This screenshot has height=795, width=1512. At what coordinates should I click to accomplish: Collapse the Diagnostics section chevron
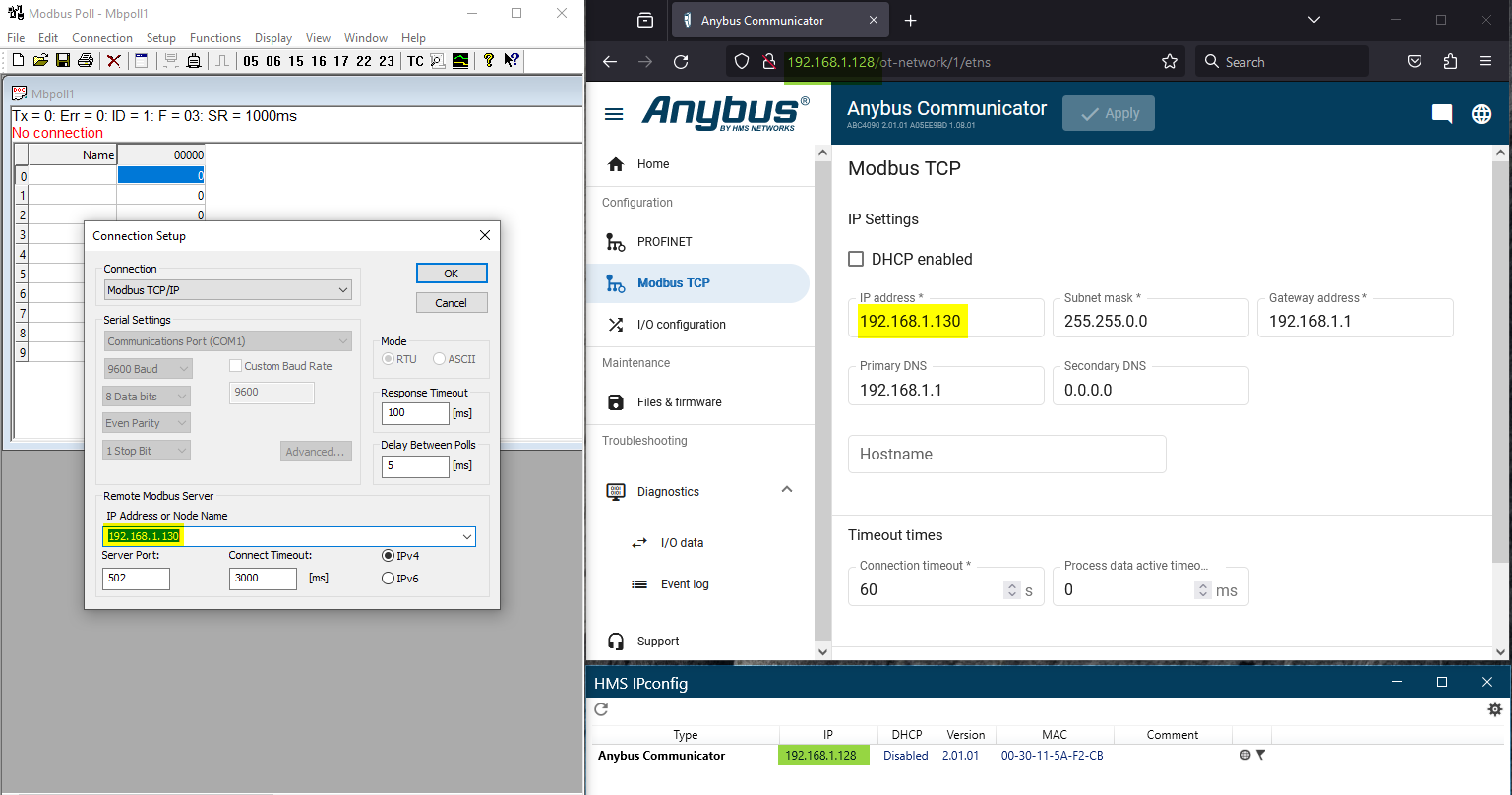pos(786,490)
